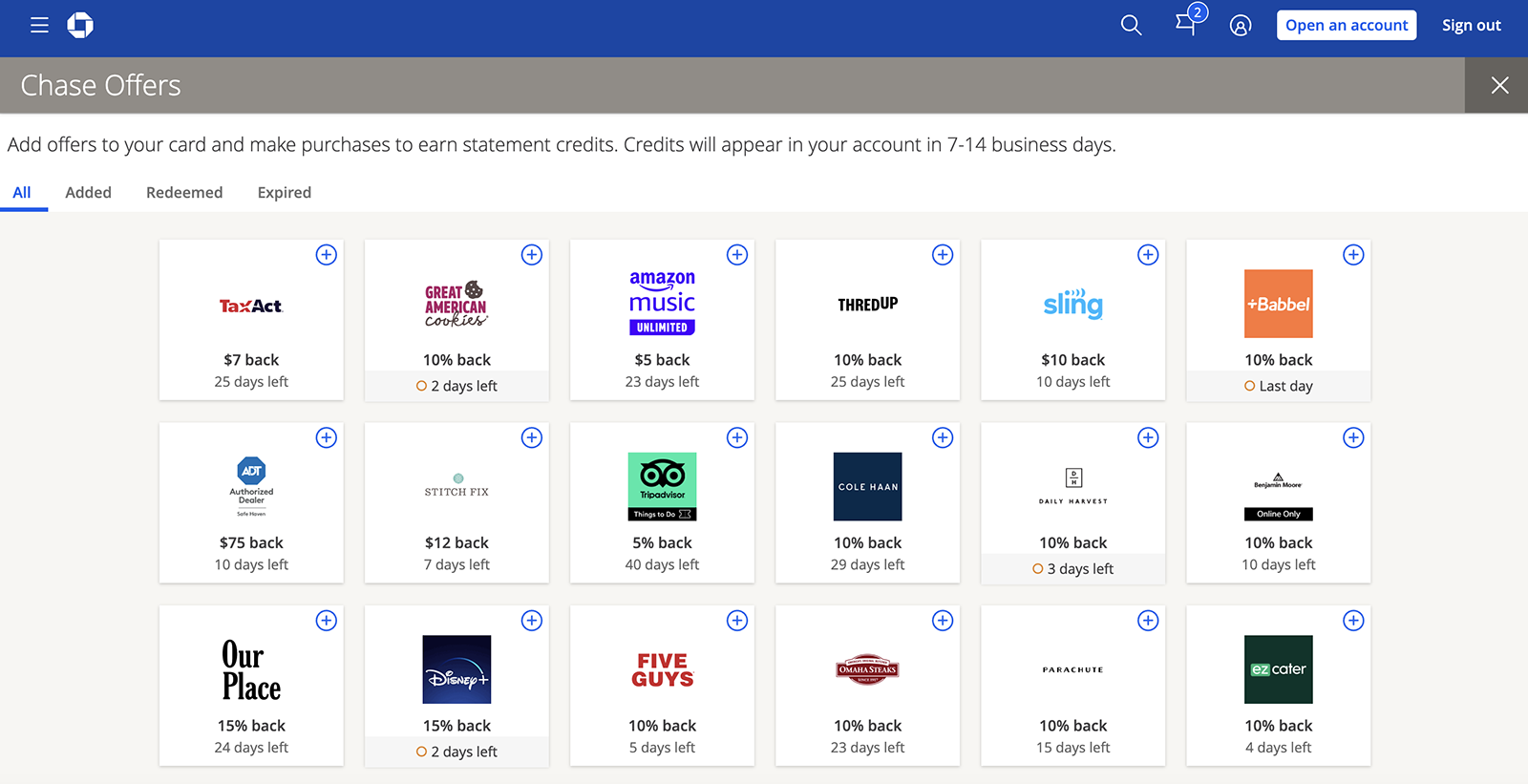
Task: Click the Open an account button
Action: pyautogui.click(x=1346, y=26)
